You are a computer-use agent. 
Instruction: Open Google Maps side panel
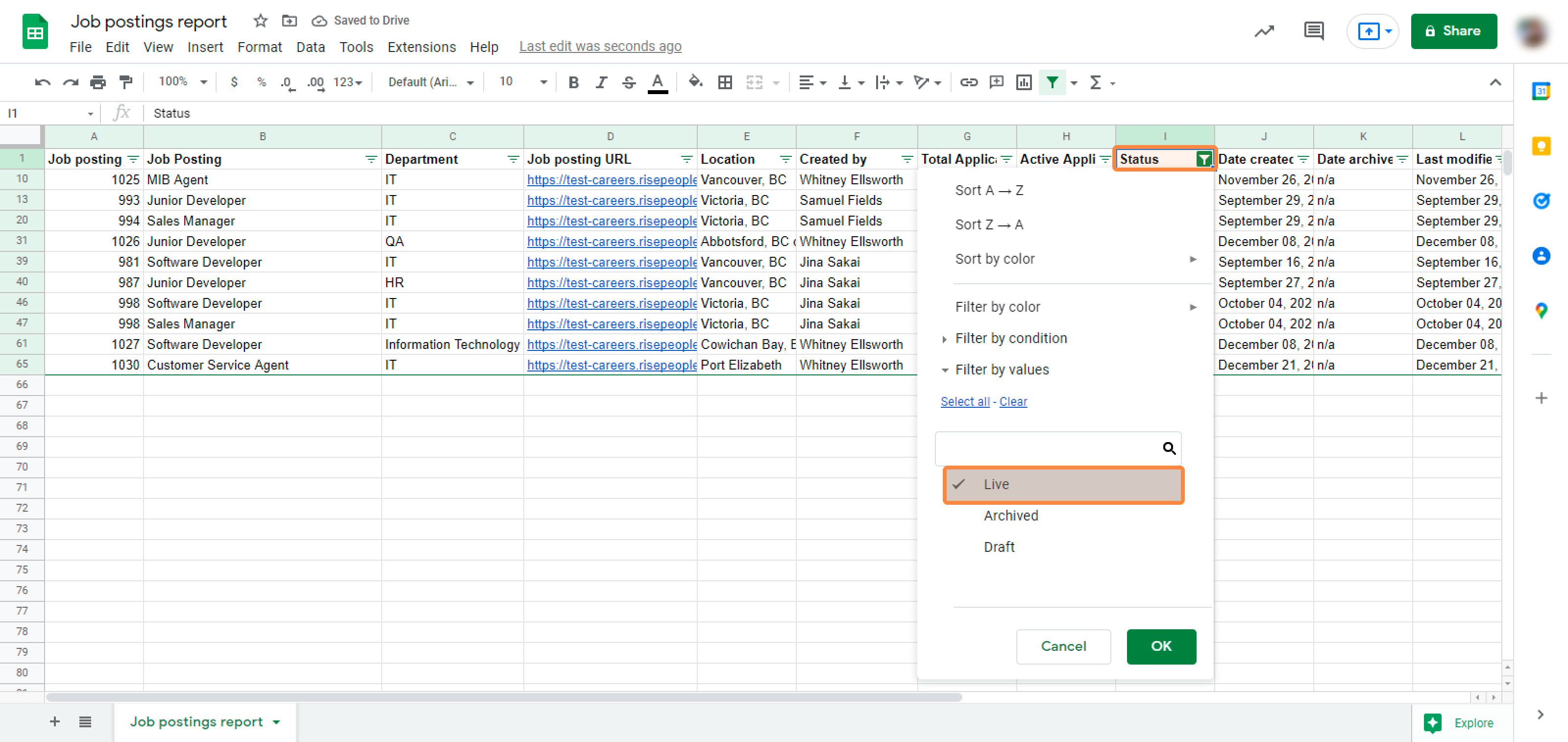[x=1541, y=310]
